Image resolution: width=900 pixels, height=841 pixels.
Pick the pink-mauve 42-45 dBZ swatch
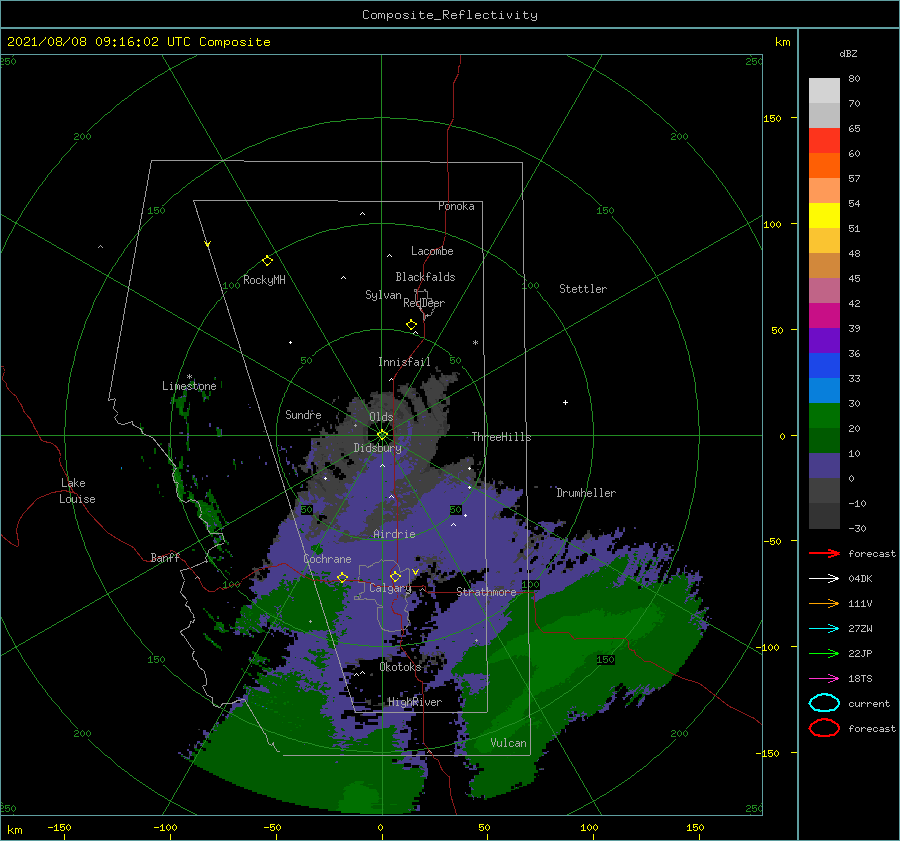tap(824, 290)
